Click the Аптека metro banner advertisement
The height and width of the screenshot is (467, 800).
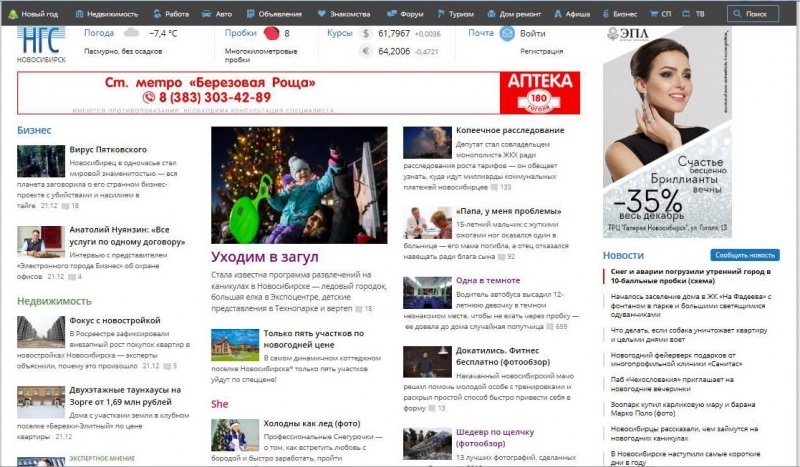click(x=298, y=93)
